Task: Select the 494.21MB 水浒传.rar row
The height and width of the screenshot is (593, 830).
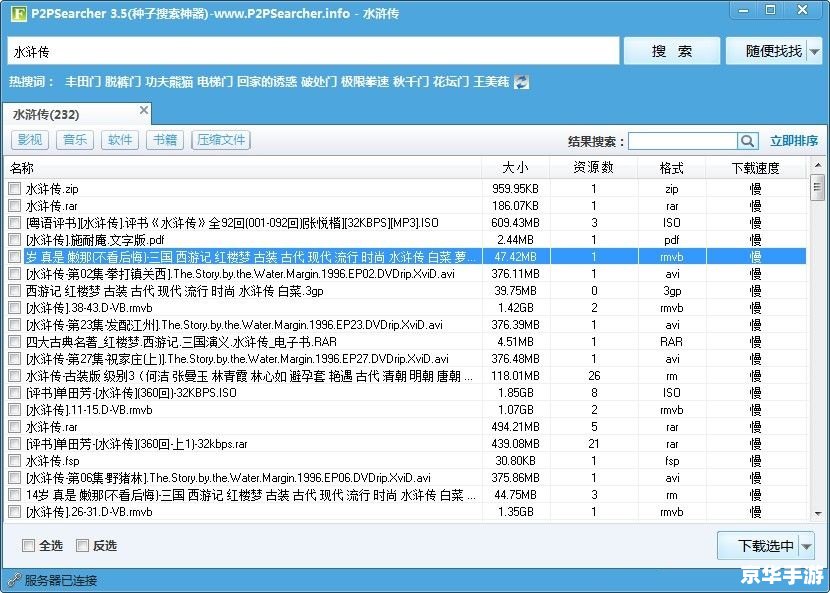Action: pos(405,427)
